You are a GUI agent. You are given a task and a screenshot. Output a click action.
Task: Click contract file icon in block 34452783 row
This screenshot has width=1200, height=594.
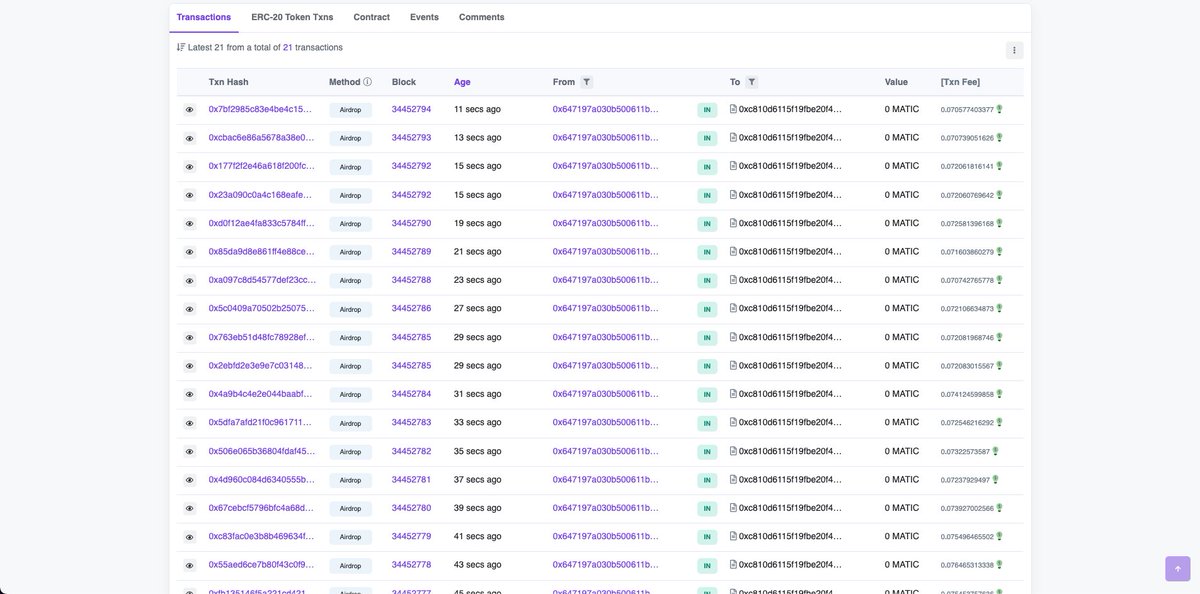pyautogui.click(x=733, y=422)
